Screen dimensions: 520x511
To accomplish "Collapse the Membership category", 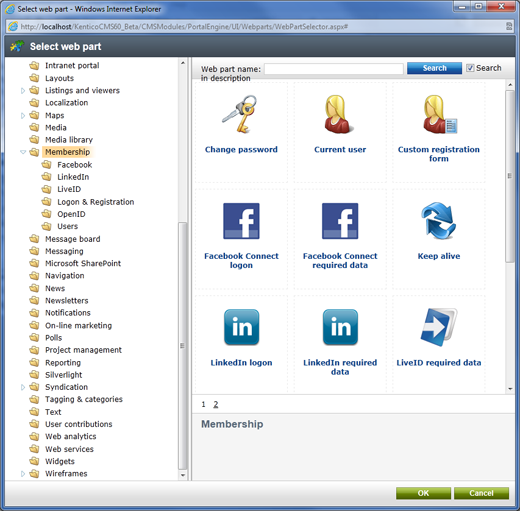I will point(23,152).
